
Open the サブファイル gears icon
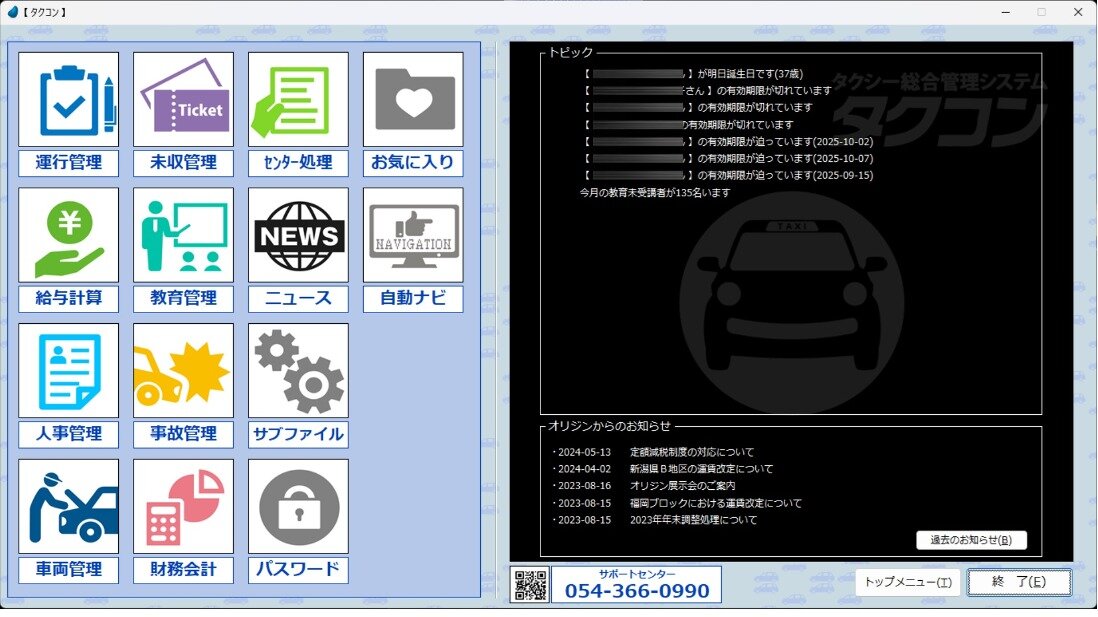tap(298, 371)
